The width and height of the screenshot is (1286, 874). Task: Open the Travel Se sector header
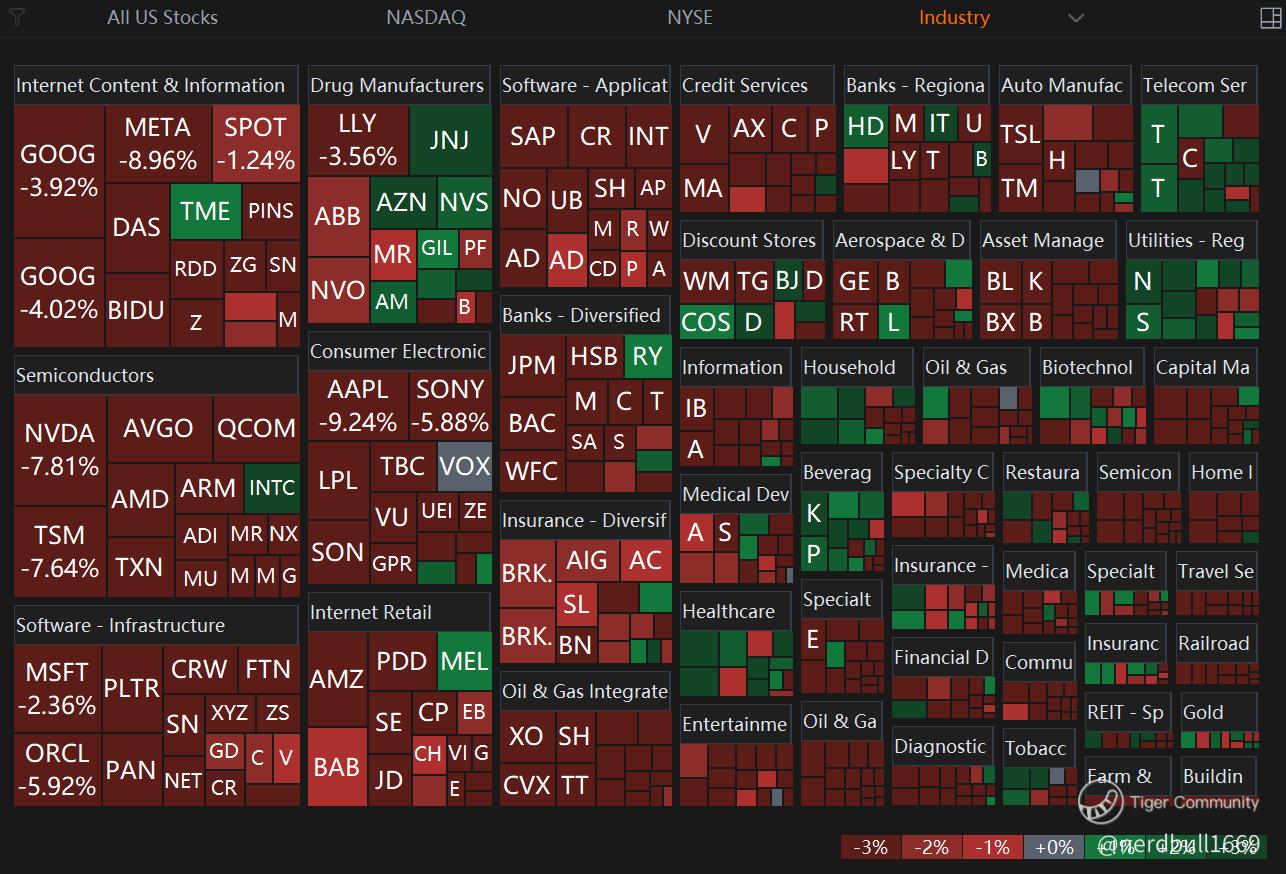click(1217, 571)
